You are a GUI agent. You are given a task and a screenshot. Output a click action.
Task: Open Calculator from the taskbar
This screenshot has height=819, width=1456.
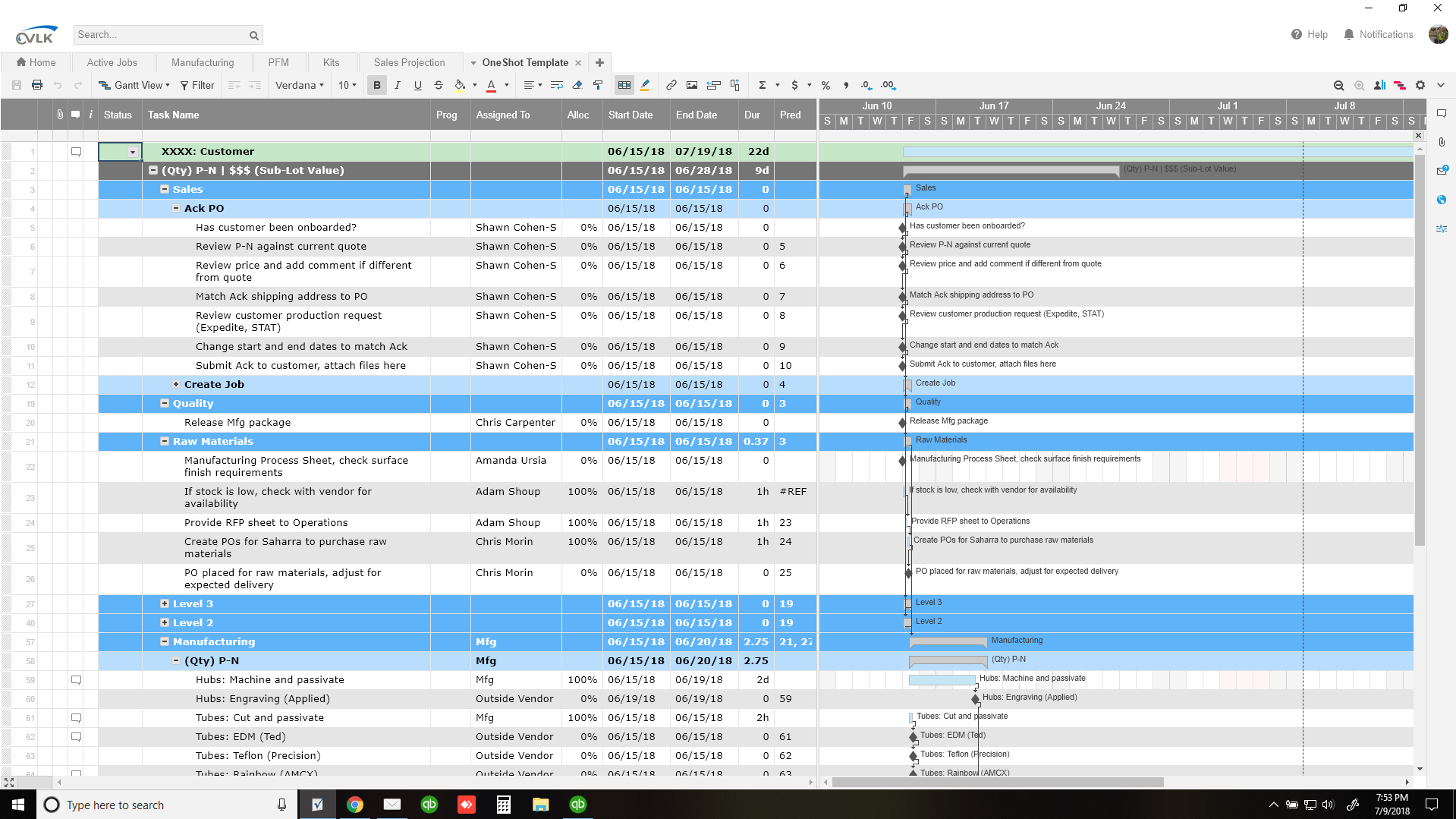pos(503,805)
